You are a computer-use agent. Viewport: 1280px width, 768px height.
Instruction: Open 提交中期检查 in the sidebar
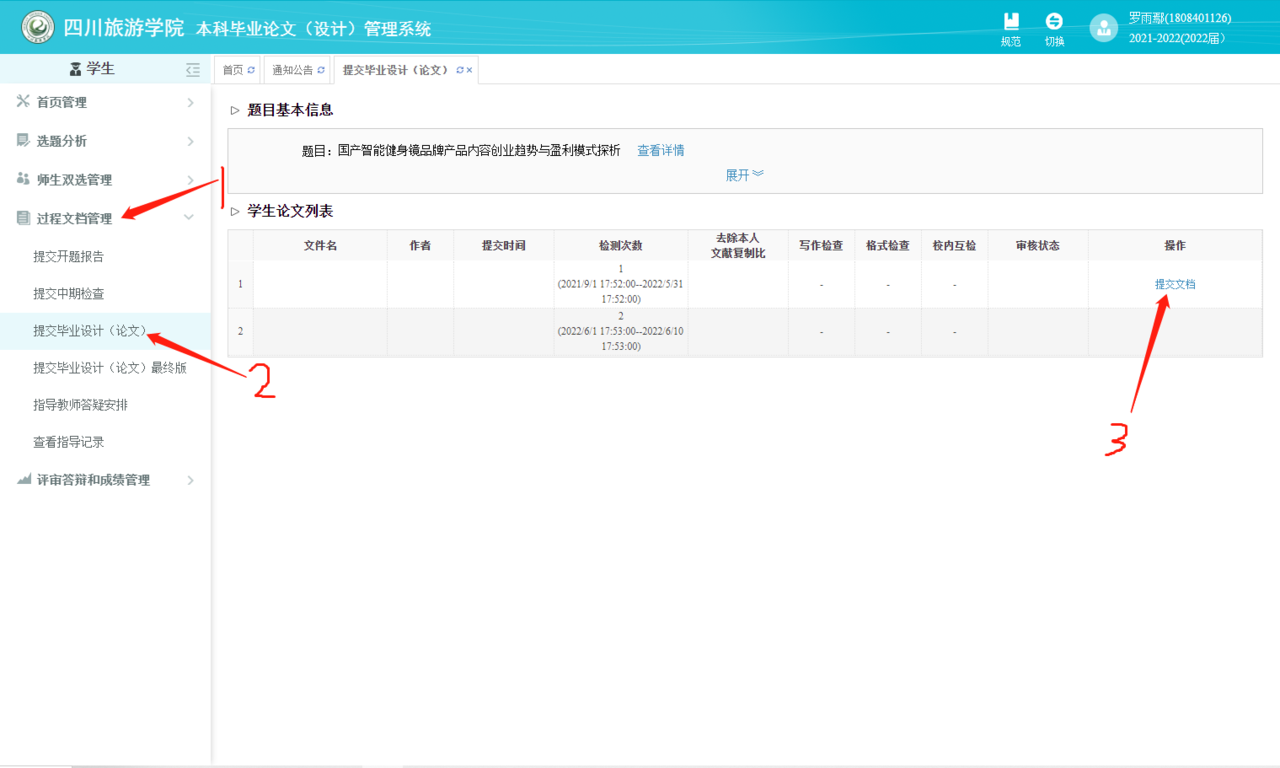[x=69, y=294]
